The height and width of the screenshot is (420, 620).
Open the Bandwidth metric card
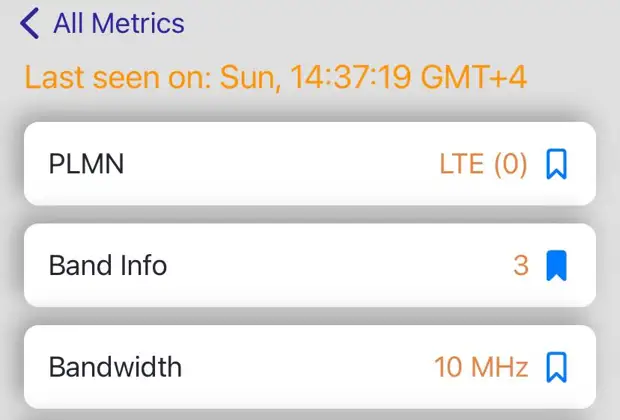click(x=310, y=367)
